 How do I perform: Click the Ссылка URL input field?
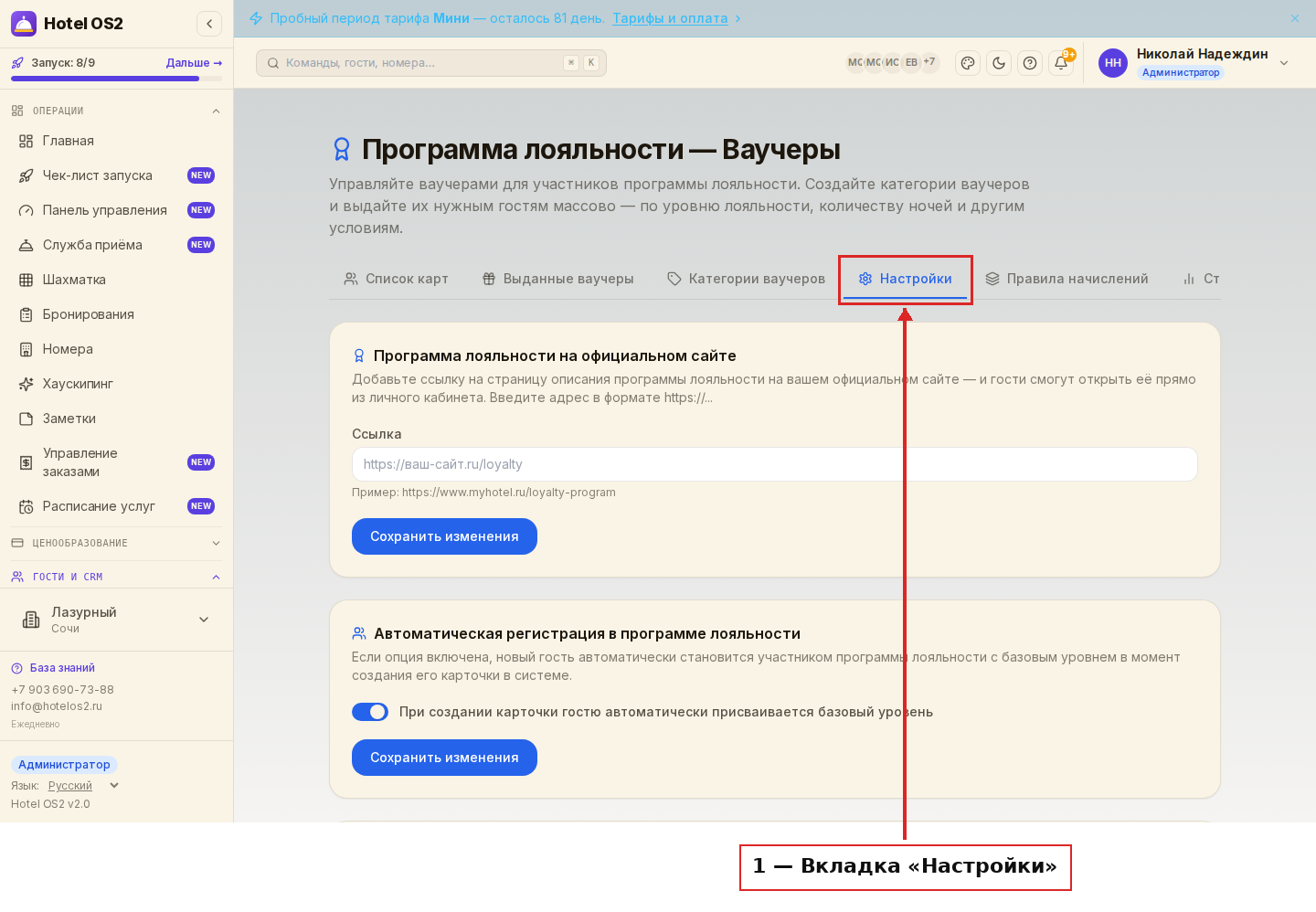coord(775,464)
